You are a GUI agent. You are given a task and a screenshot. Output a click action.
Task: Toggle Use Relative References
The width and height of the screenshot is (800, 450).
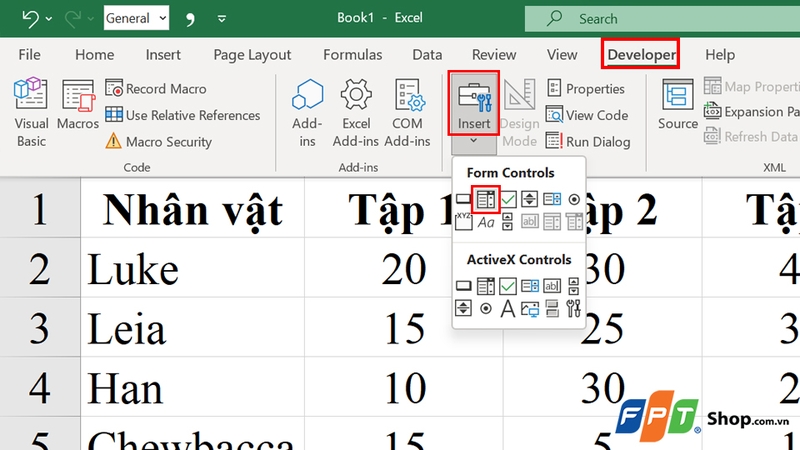(183, 115)
